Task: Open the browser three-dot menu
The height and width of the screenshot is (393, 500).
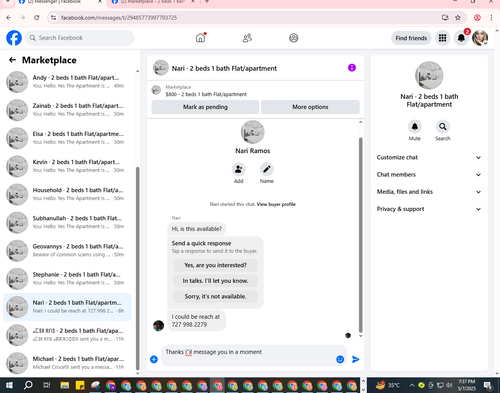Action: pyautogui.click(x=491, y=18)
